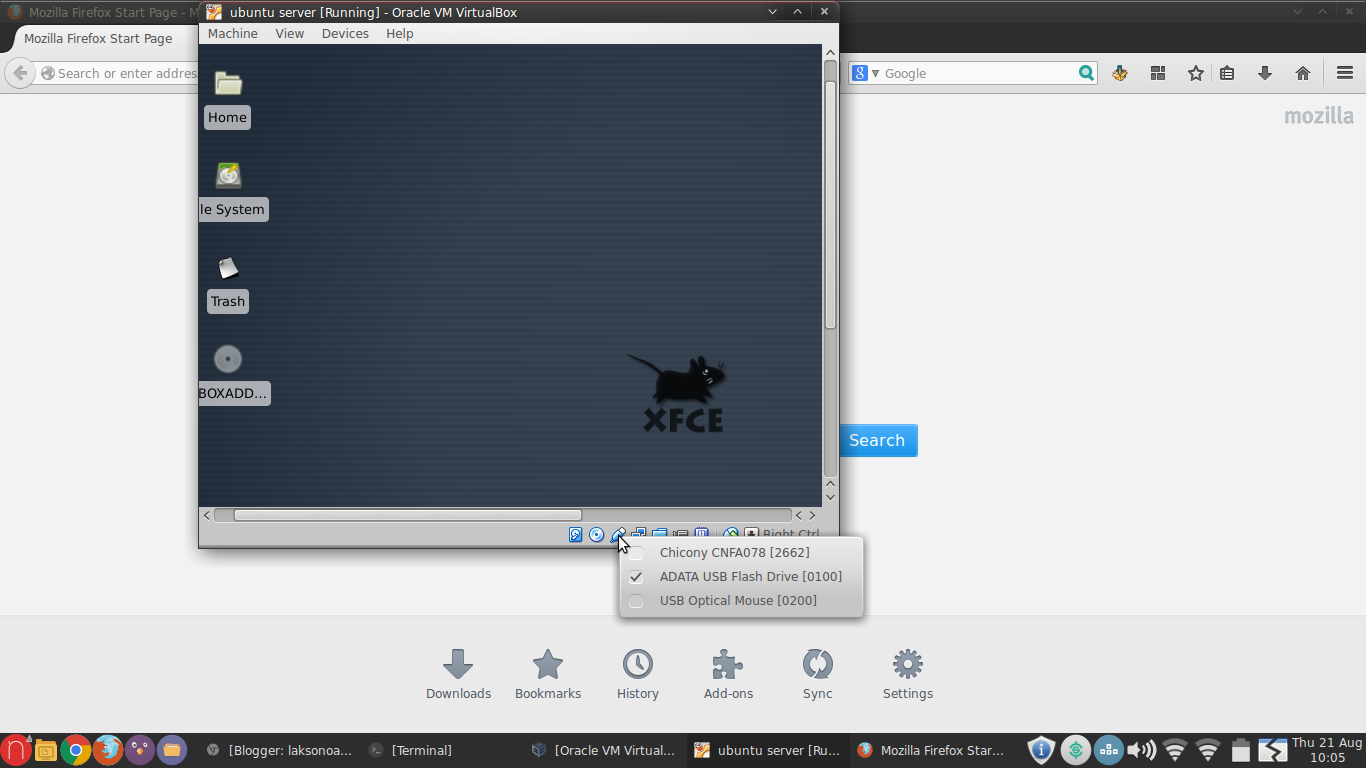Click the battery indicator in system tray
Screen dimensions: 1366x768
point(1241,750)
